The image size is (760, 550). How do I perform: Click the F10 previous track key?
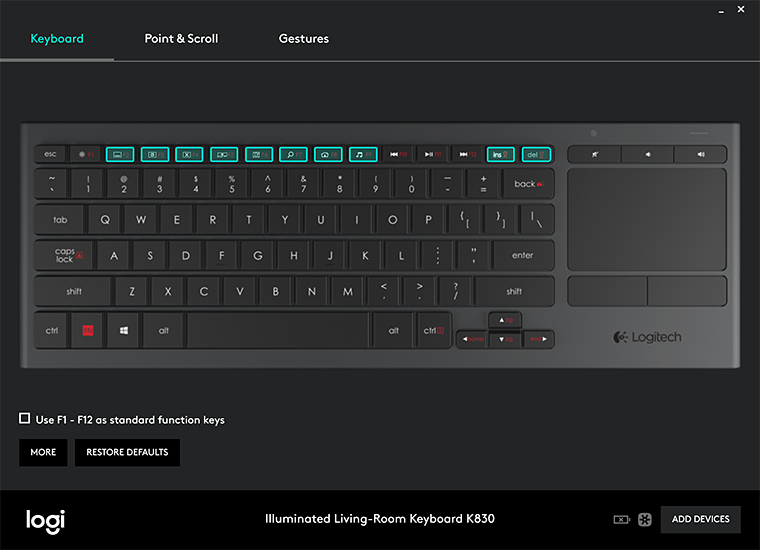tap(398, 155)
